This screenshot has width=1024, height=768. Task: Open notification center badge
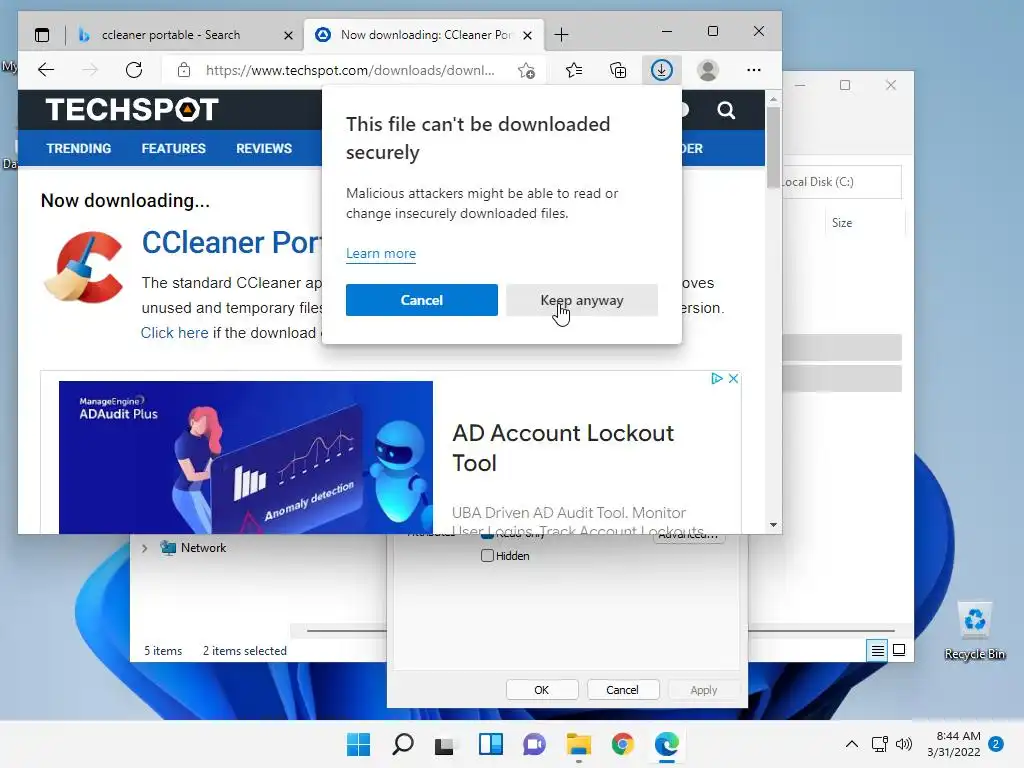tap(996, 744)
